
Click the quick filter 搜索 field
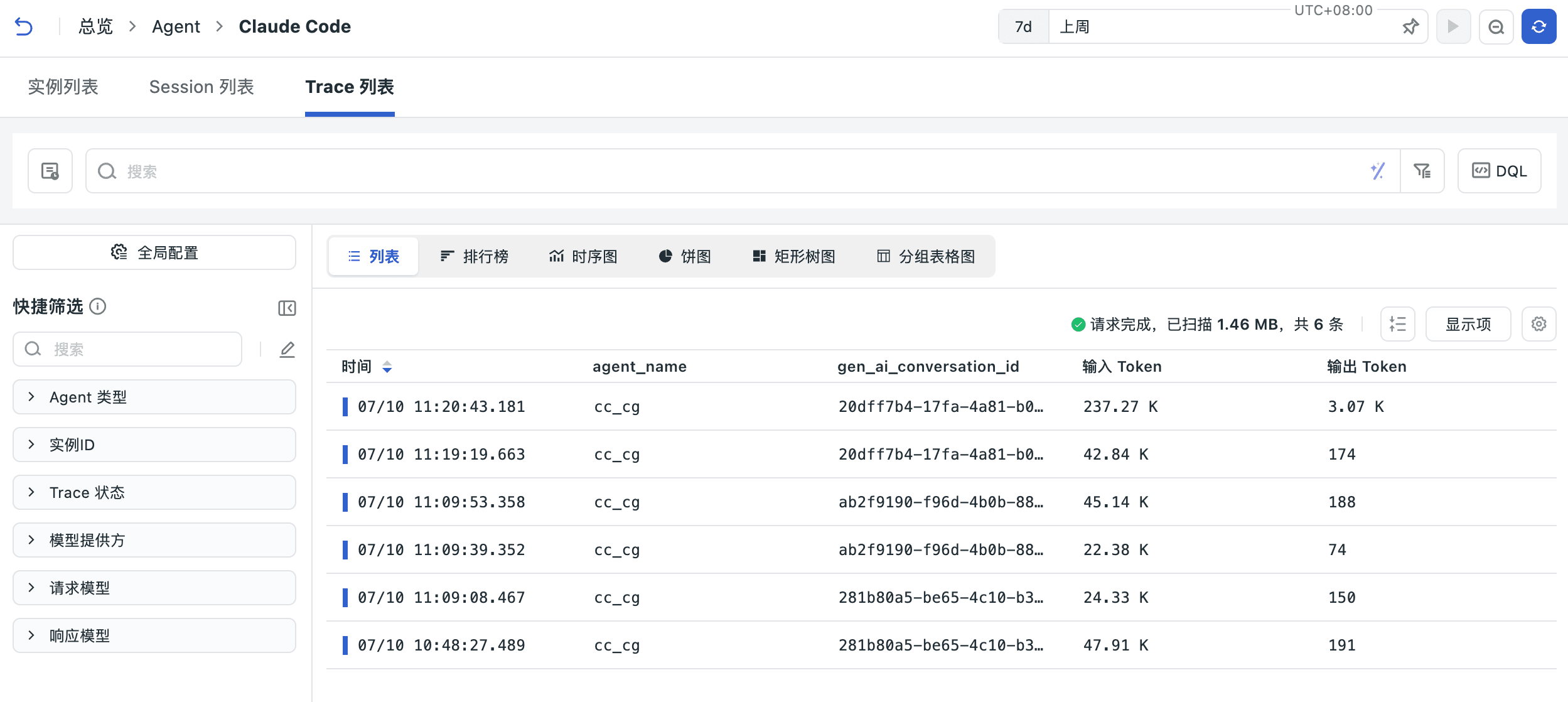click(127, 349)
